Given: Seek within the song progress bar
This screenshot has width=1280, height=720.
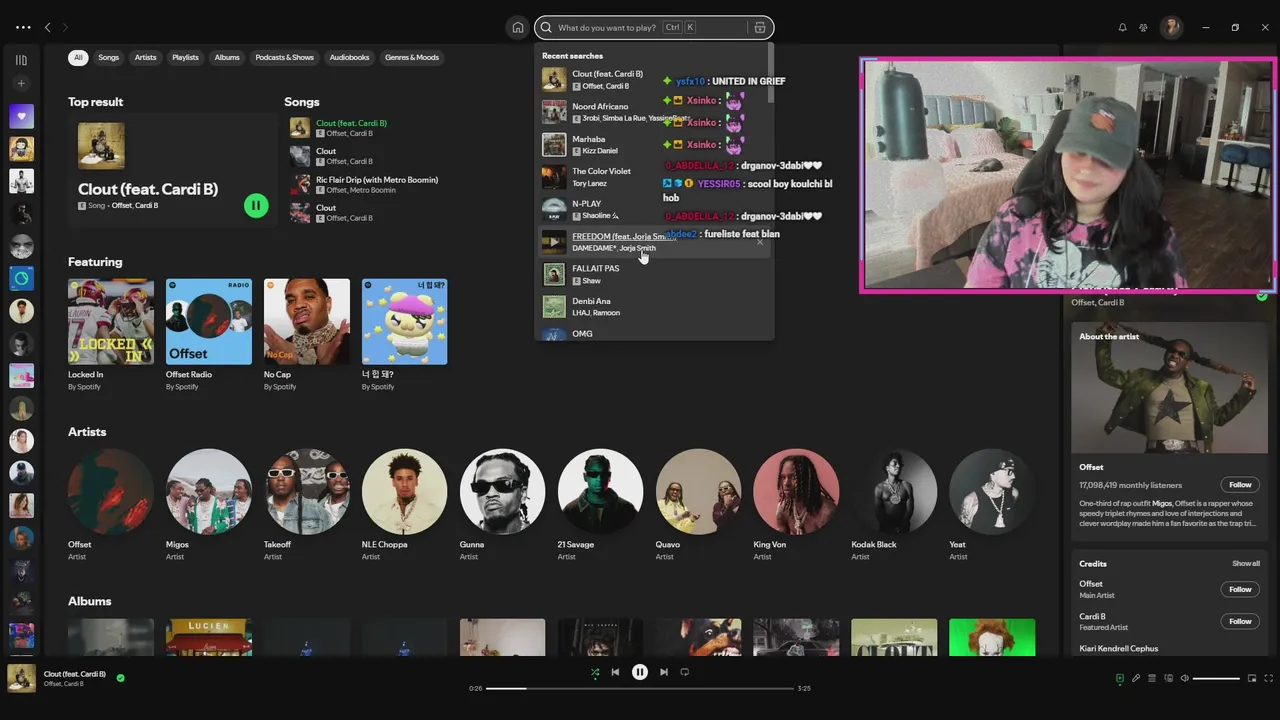Looking at the screenshot, I should pos(640,688).
